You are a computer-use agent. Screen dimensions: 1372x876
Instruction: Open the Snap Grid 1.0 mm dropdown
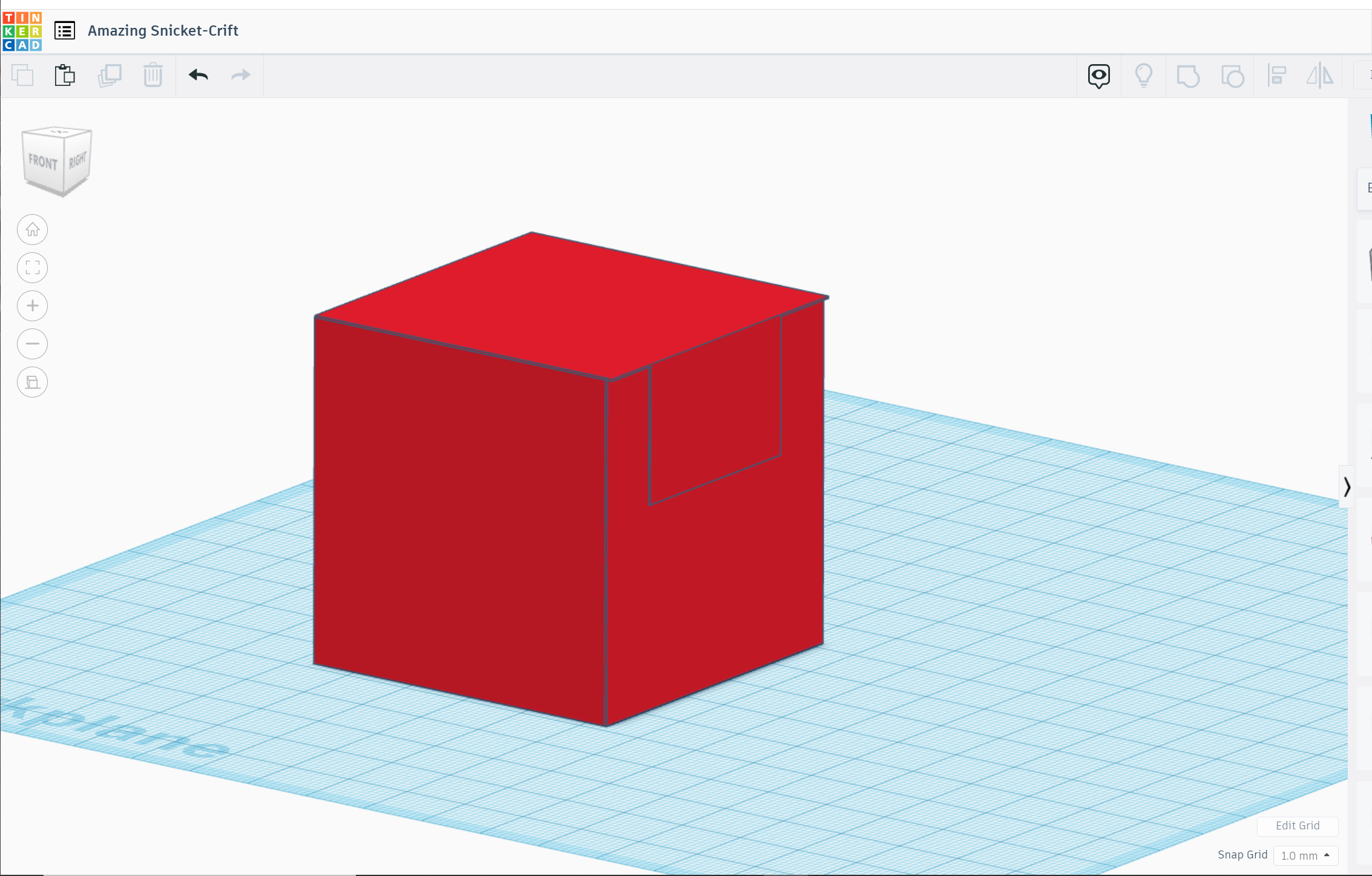click(x=1305, y=855)
